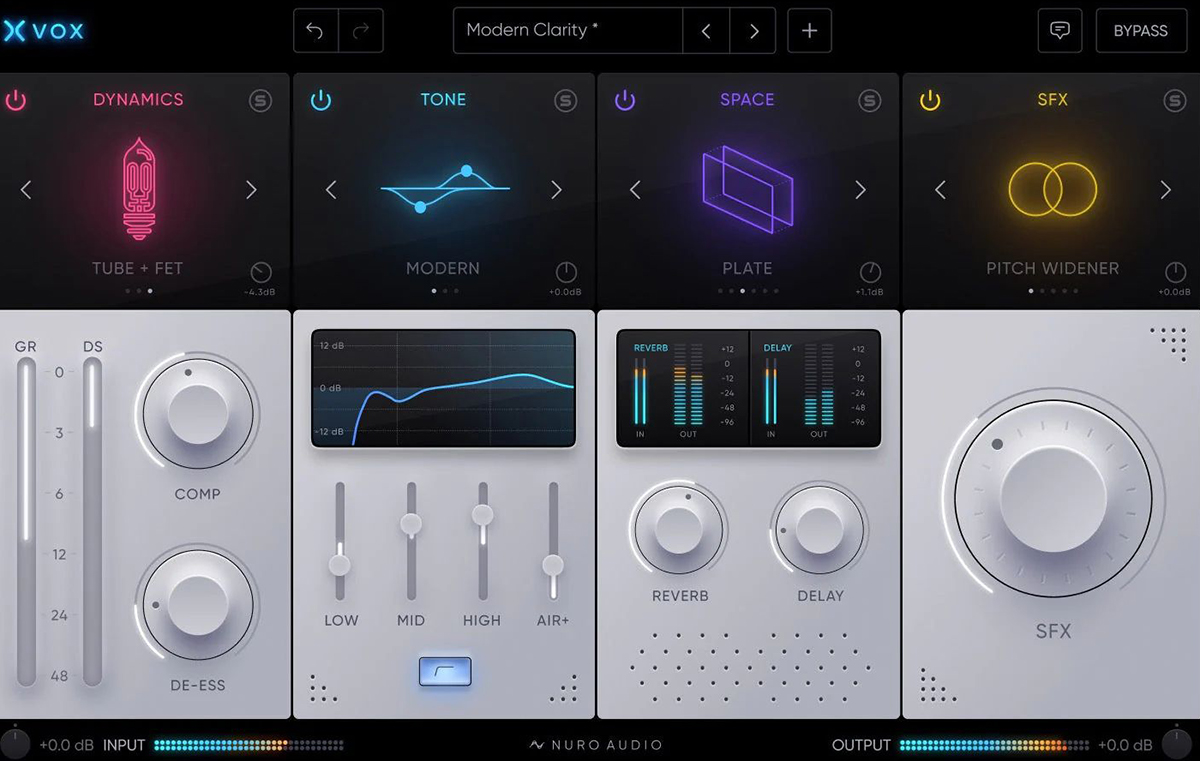Click the SFX module gain knob
This screenshot has width=1200, height=761.
[x=1174, y=272]
